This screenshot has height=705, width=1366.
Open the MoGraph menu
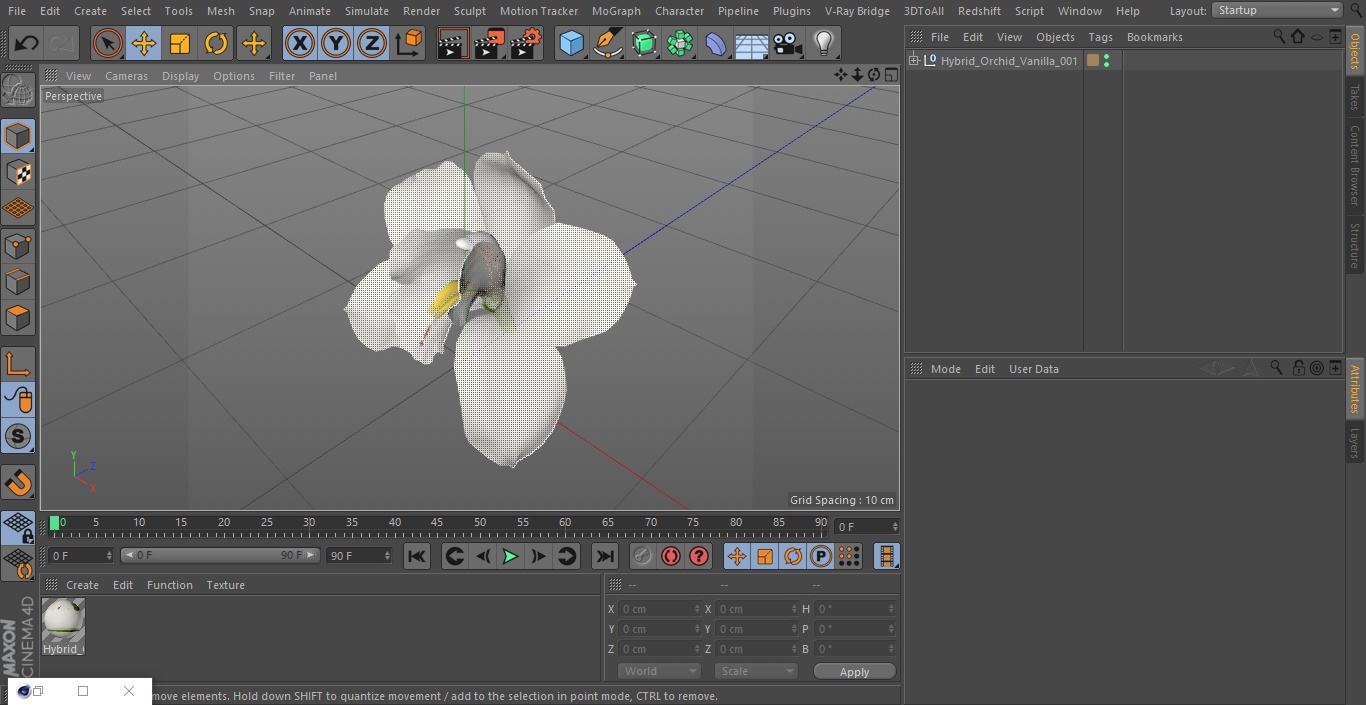coord(616,11)
